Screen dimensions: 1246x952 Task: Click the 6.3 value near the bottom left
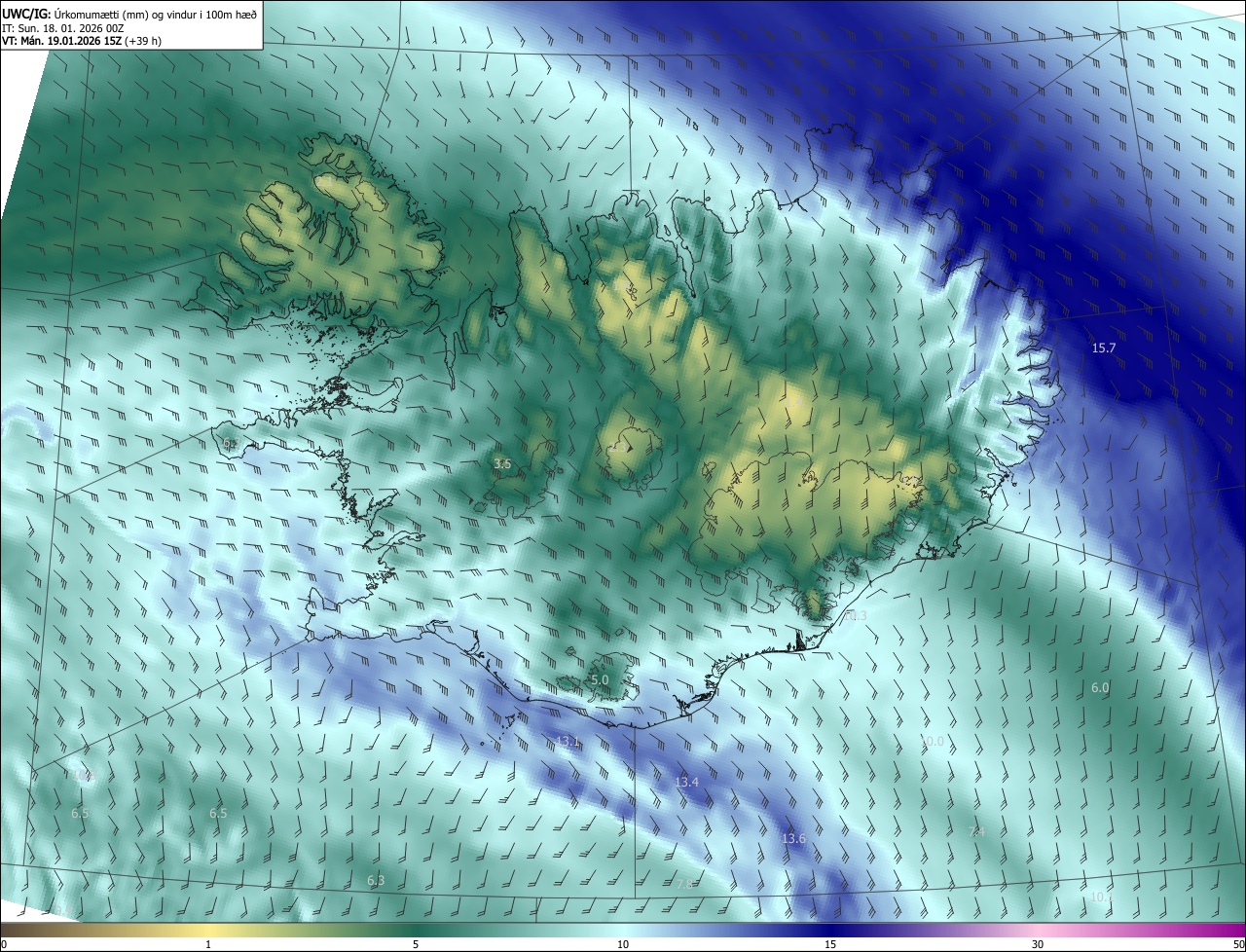pyautogui.click(x=376, y=880)
